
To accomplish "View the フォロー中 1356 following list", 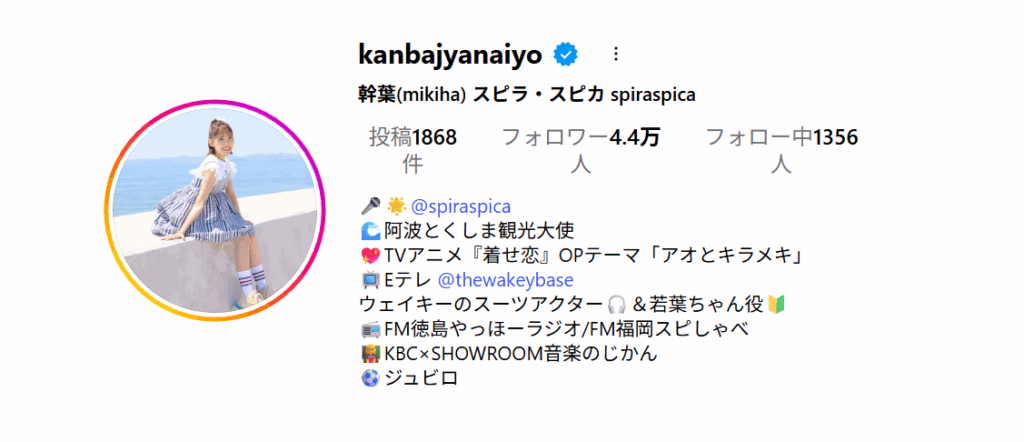I will pyautogui.click(x=782, y=150).
